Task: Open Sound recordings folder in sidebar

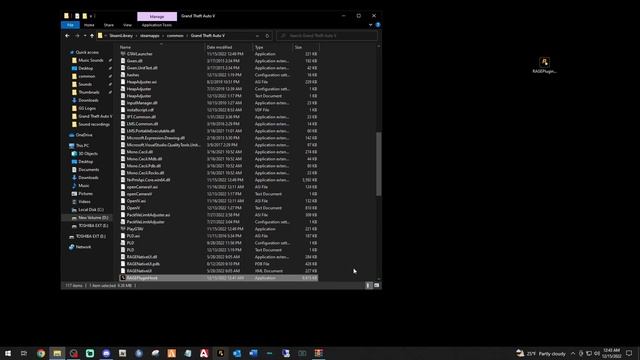Action: coord(94,124)
